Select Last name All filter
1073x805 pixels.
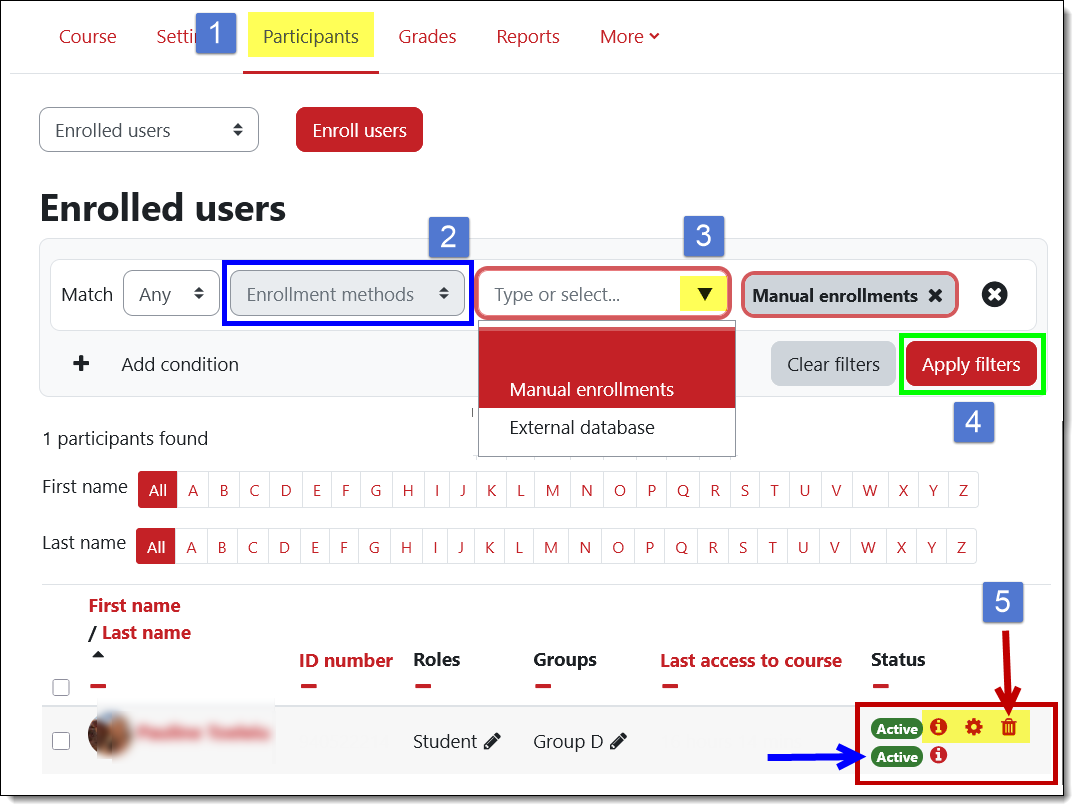pos(155,547)
